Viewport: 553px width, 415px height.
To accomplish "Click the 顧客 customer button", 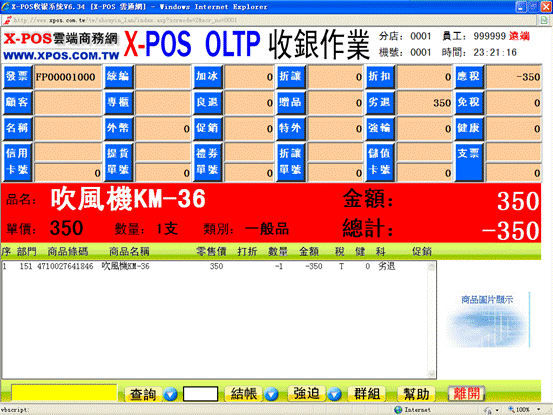I will pyautogui.click(x=18, y=102).
